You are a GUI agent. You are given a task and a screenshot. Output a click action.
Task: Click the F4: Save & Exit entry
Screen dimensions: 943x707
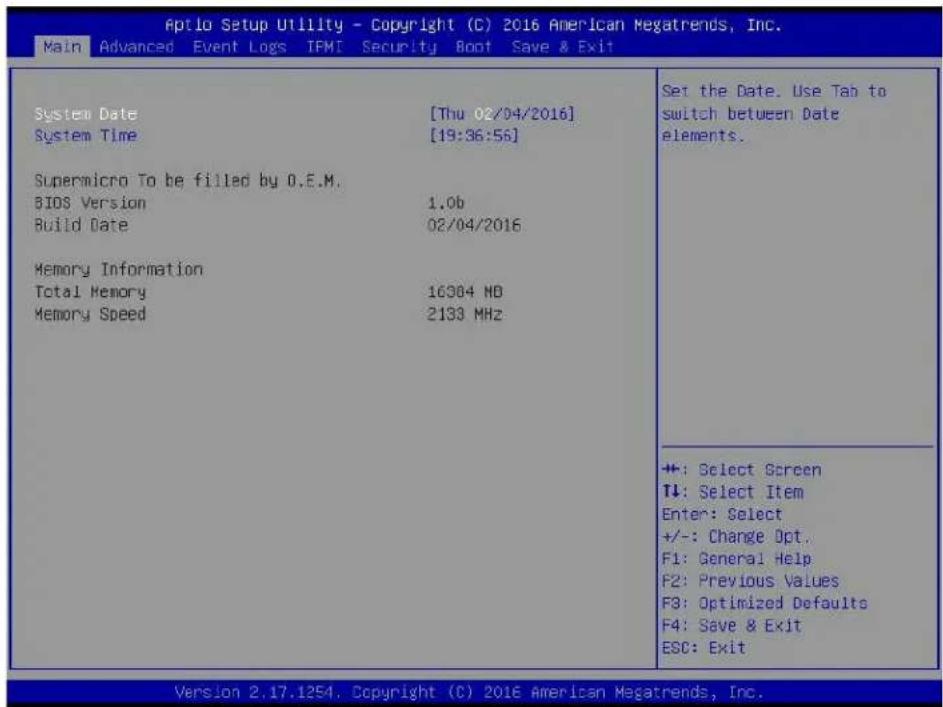pos(732,625)
